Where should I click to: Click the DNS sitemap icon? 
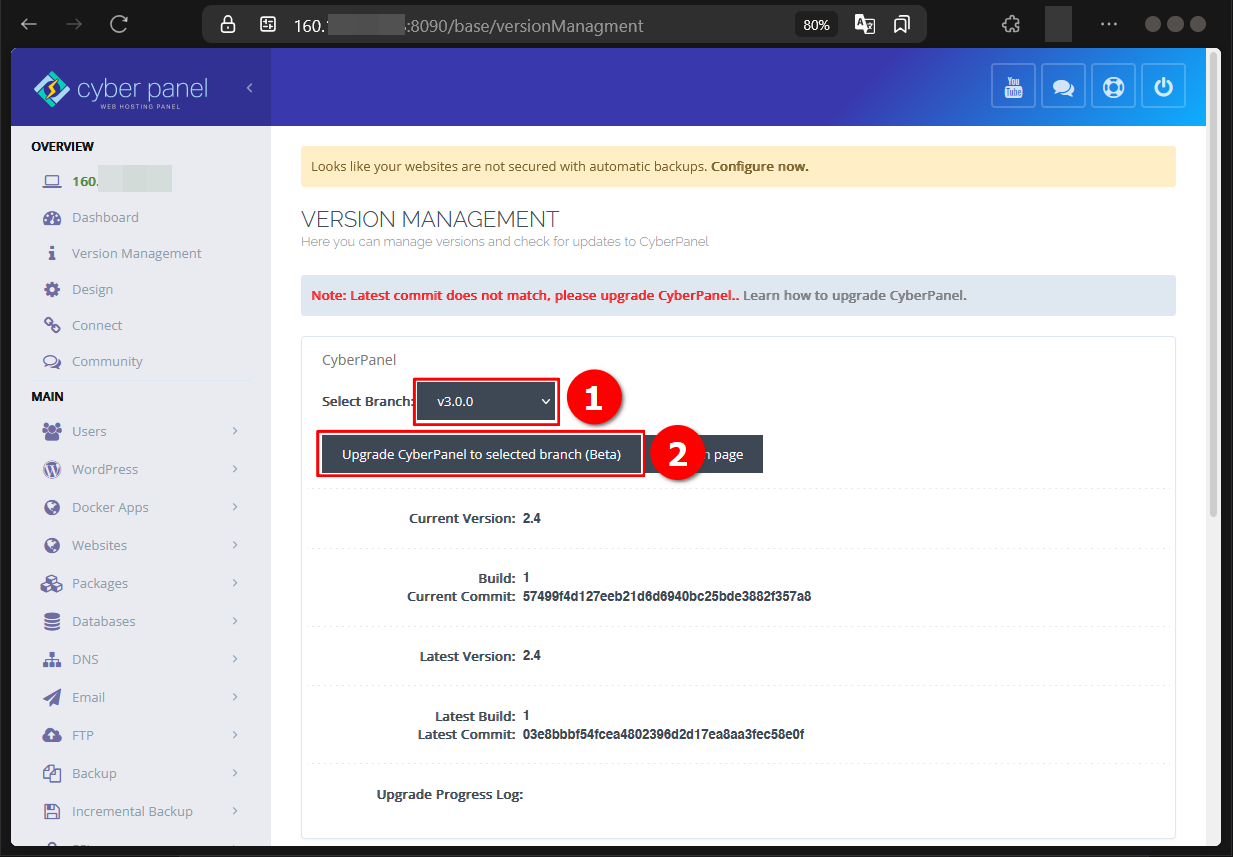[x=52, y=659]
